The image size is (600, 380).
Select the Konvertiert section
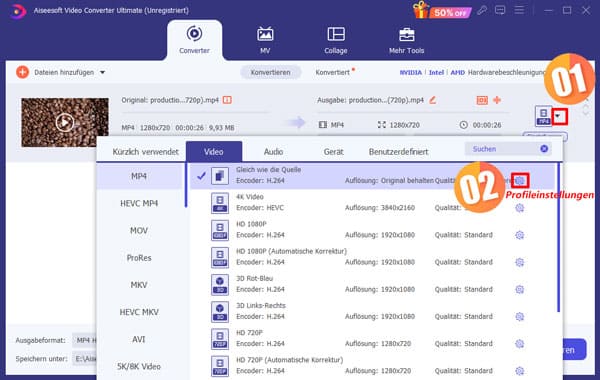(333, 72)
